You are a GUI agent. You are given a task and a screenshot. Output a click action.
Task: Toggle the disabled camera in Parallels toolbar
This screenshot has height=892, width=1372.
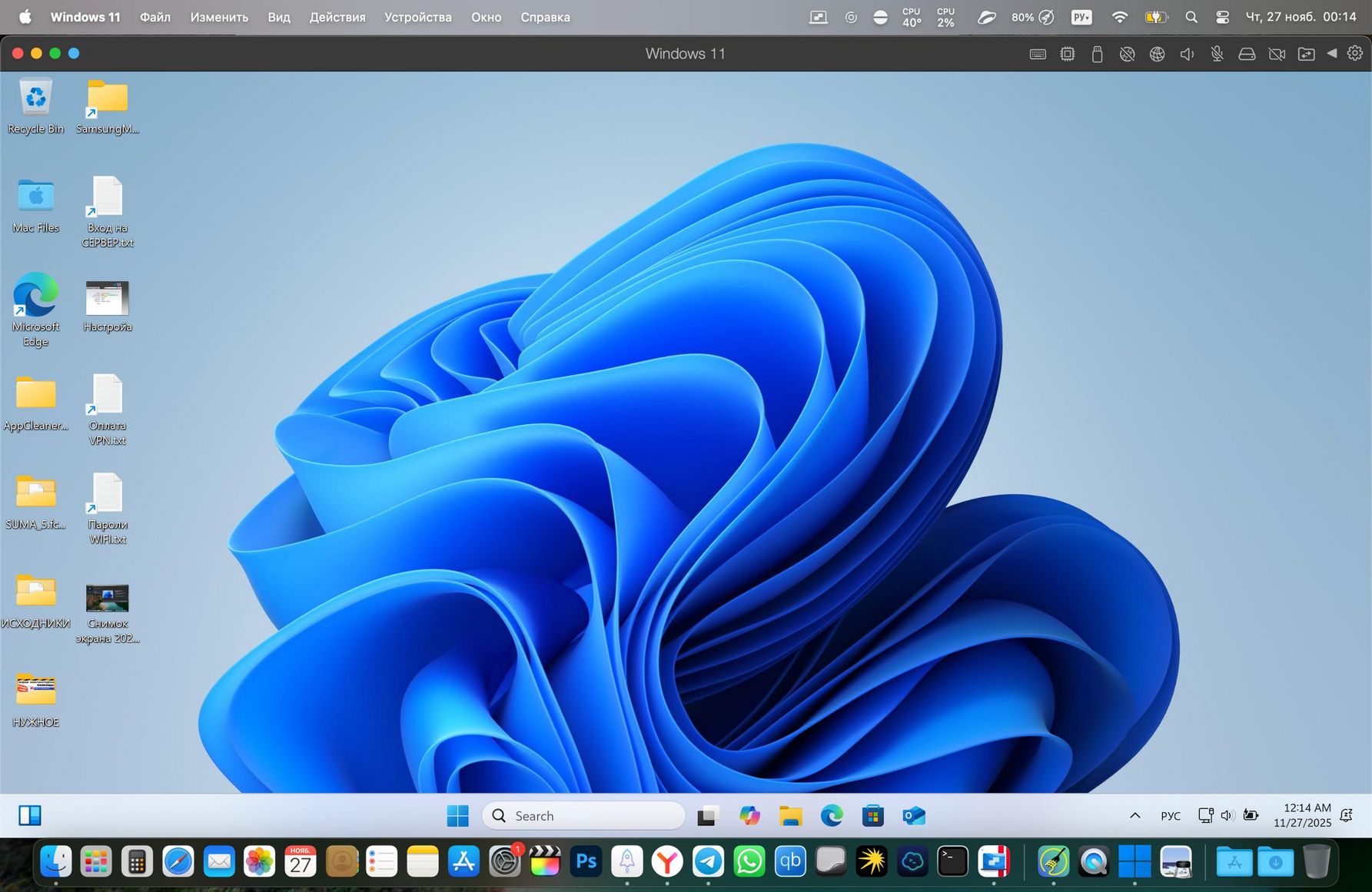click(x=1277, y=54)
